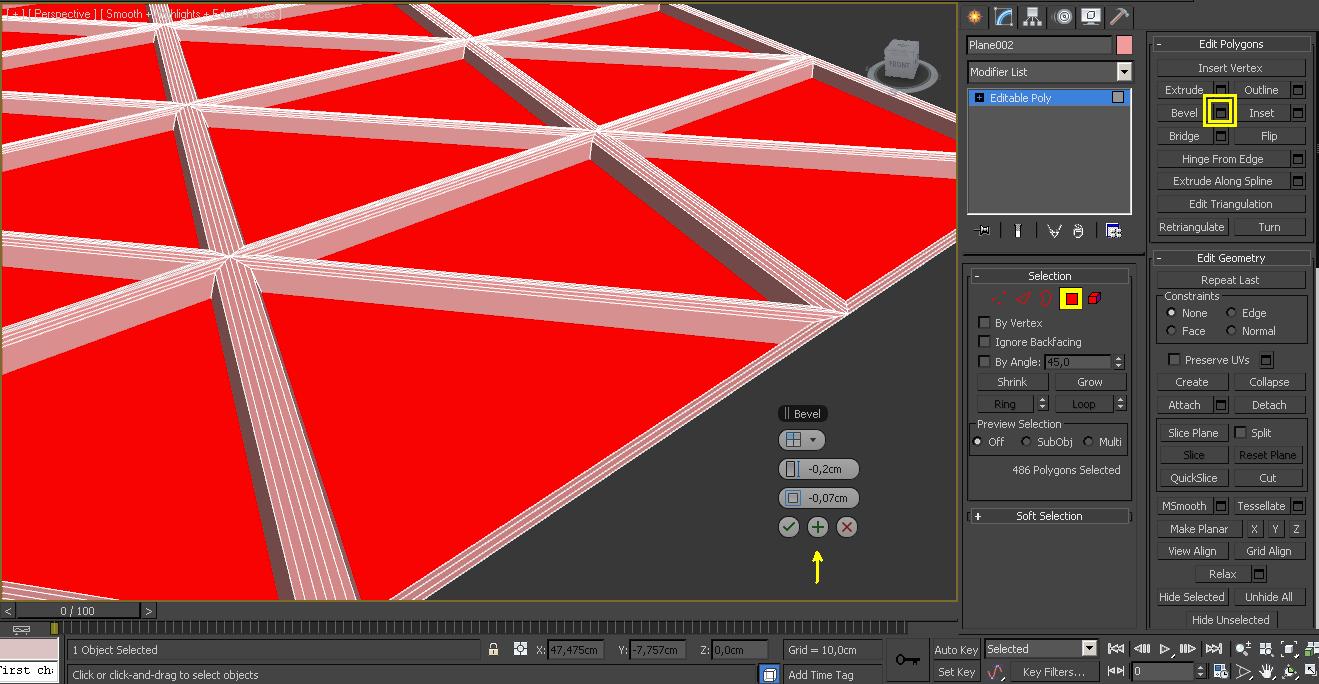Collapse the Selection rollout
Screen dimensions: 1319x684
(x=1049, y=276)
